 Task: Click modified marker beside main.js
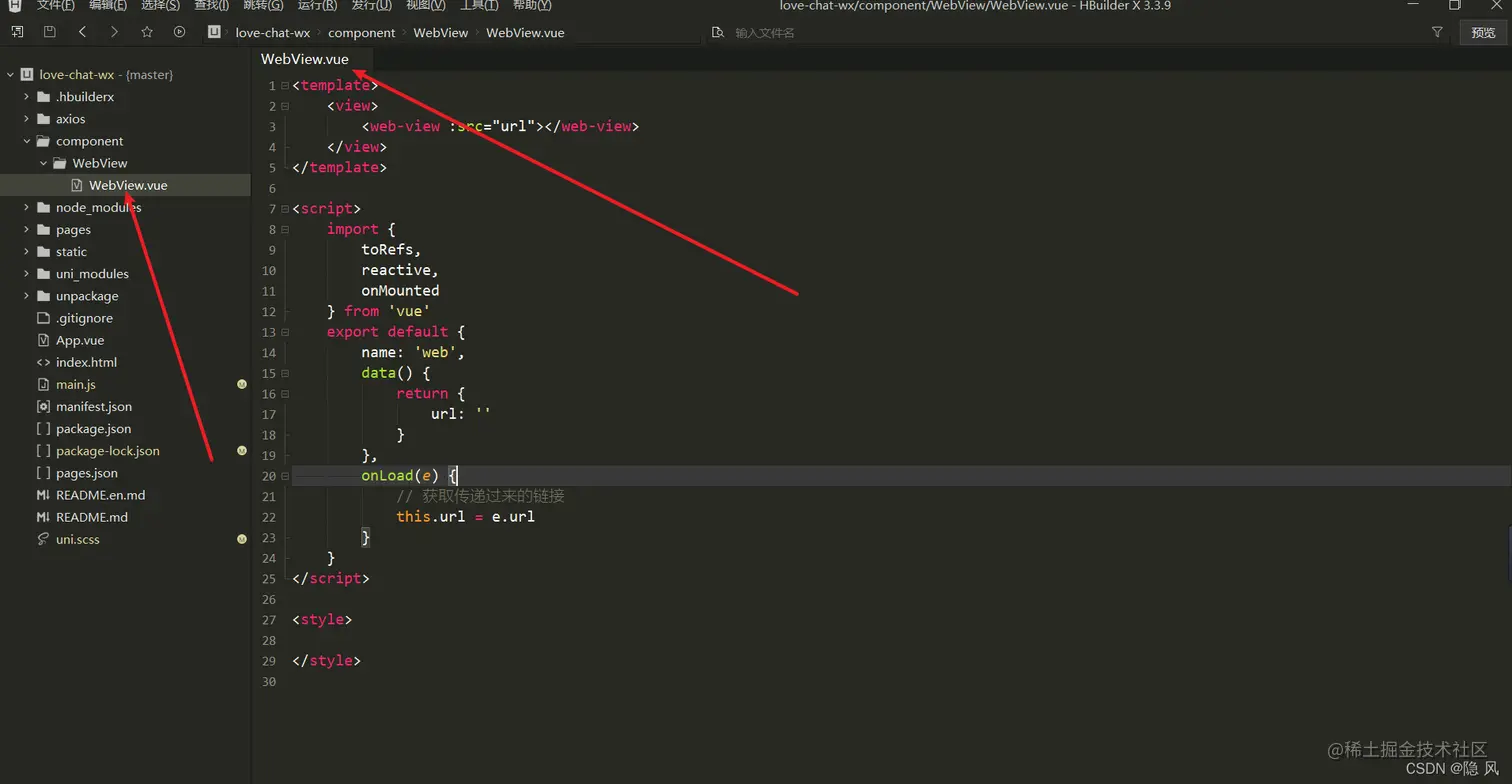(242, 384)
